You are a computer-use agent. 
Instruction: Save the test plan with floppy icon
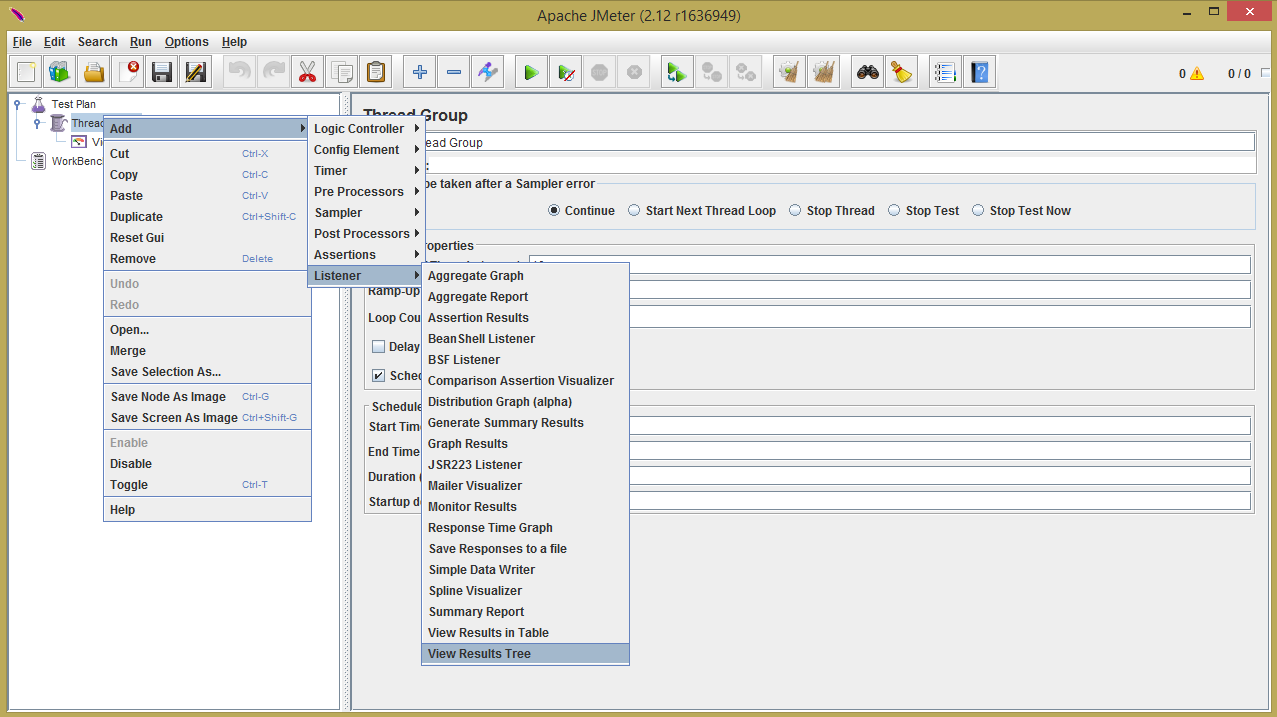(162, 72)
